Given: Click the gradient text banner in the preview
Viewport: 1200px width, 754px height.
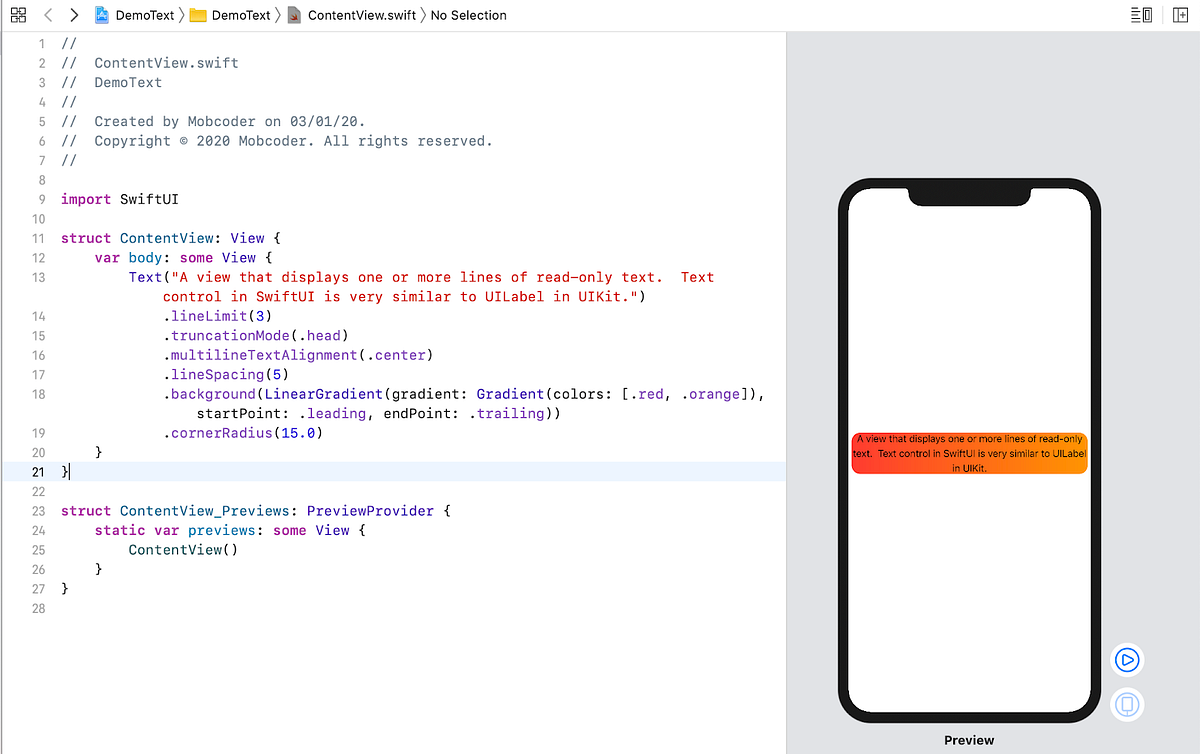Looking at the screenshot, I should click(969, 452).
